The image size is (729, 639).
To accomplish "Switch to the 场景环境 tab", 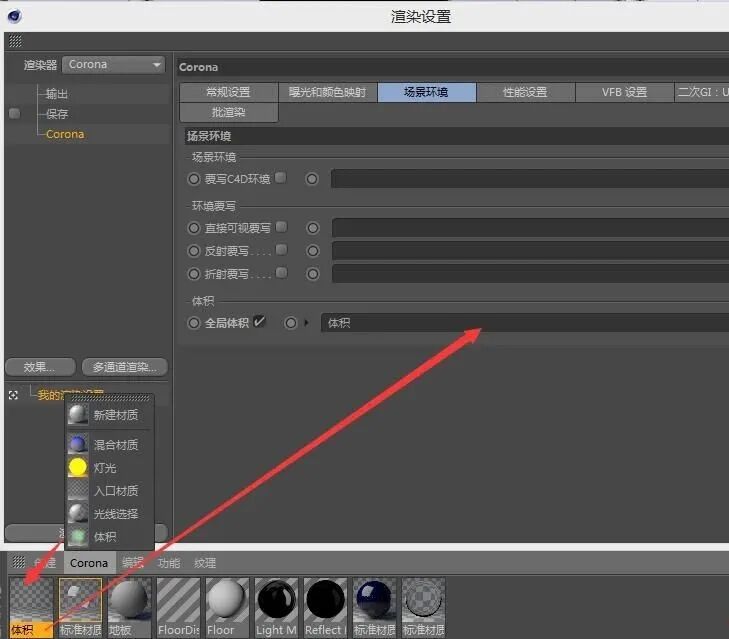I will pyautogui.click(x=427, y=92).
